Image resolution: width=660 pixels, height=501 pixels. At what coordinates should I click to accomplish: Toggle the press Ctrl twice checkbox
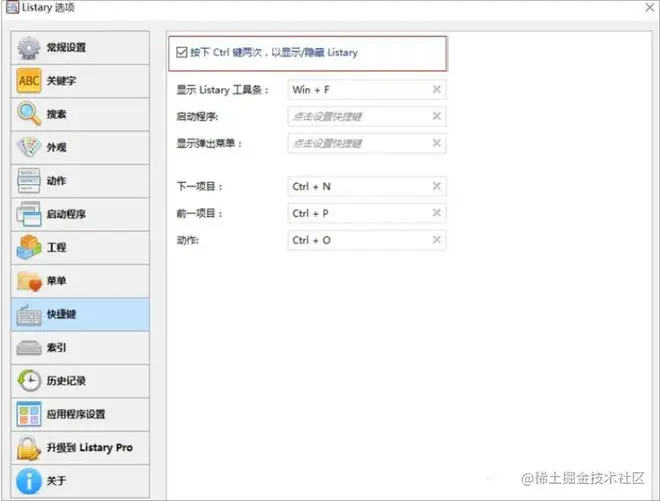pyautogui.click(x=182, y=52)
